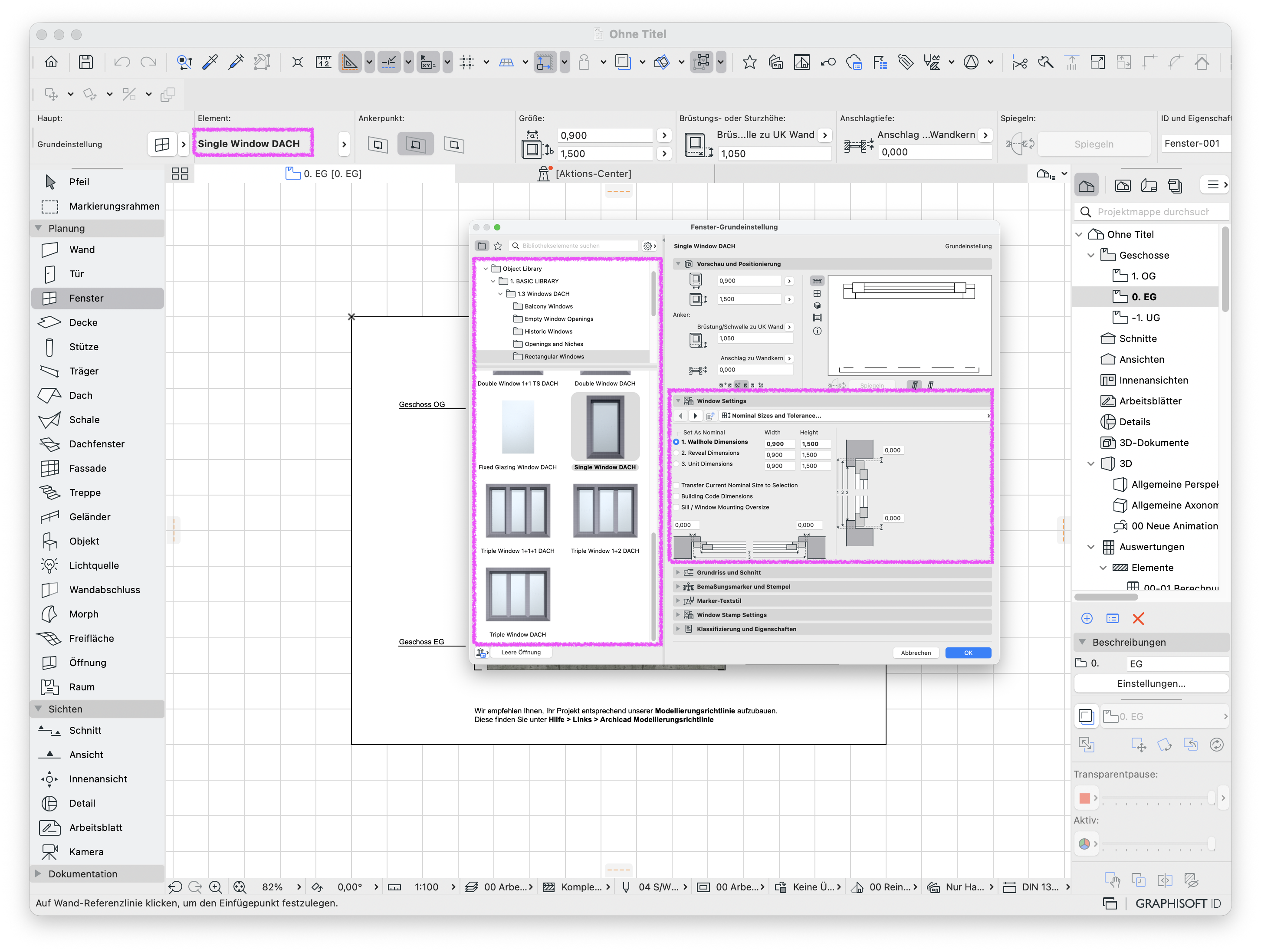Expand the Dokumentation toolbox section
The height and width of the screenshot is (952, 1261).
38,874
